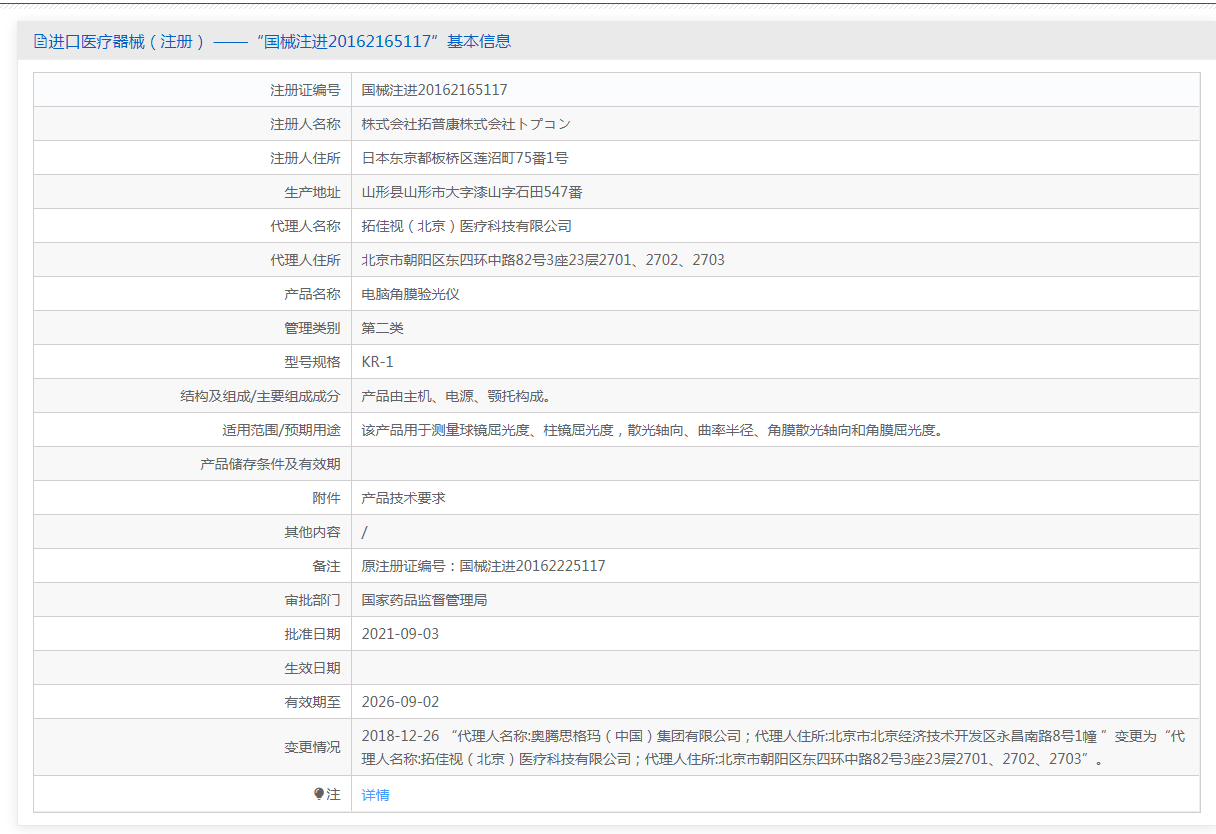Click the 产品储存条件及有效期 label
Screen dimensions: 1216x834
270,464
